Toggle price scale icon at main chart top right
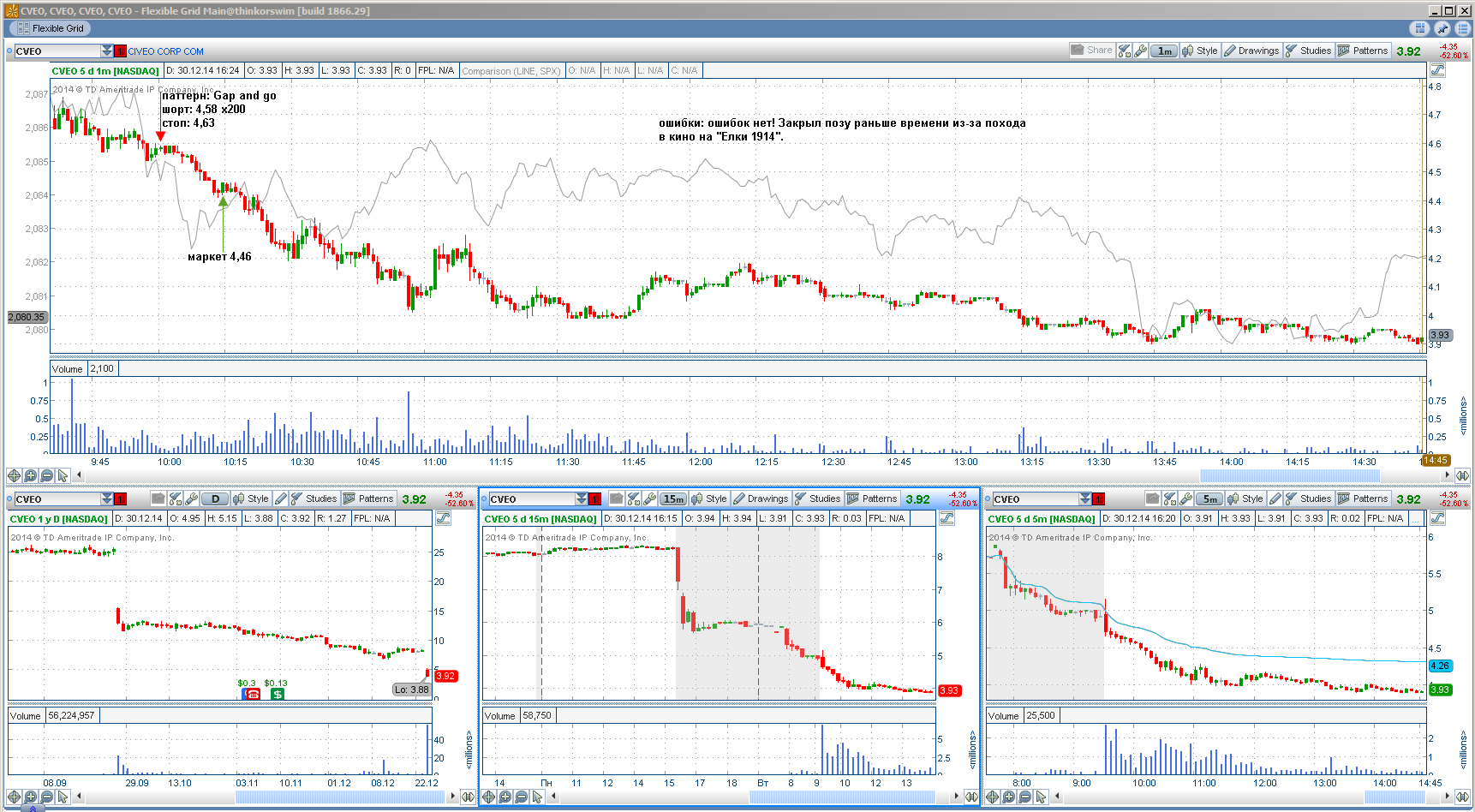1475x812 pixels. [x=1438, y=70]
